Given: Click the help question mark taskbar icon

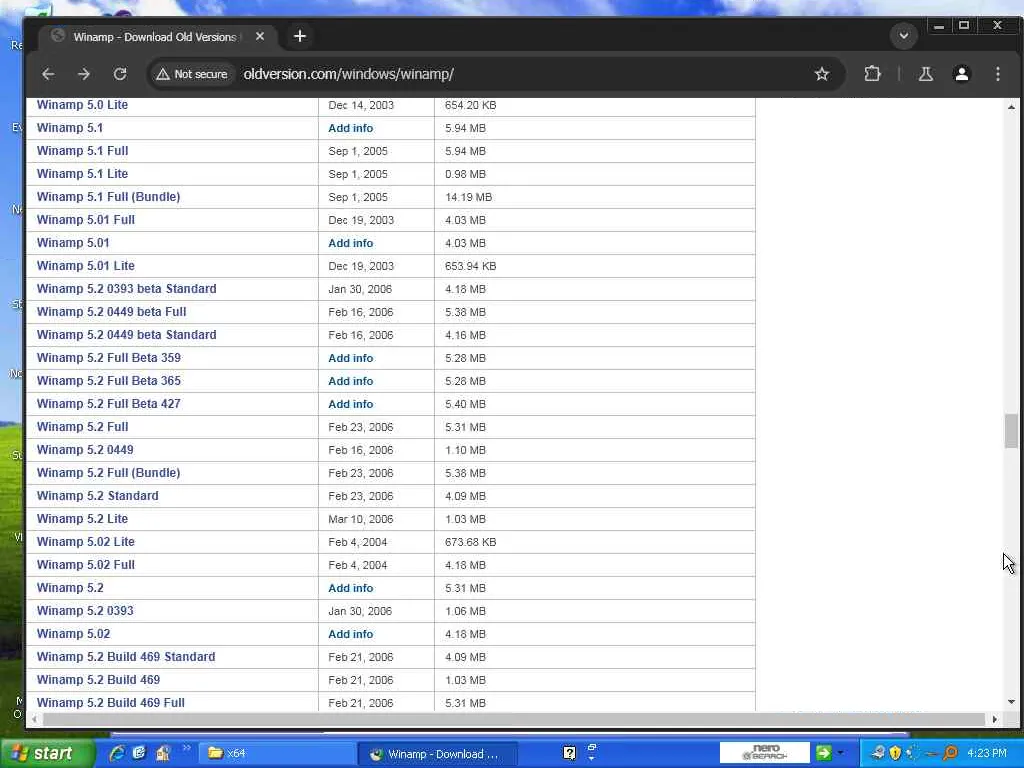Looking at the screenshot, I should [x=569, y=753].
